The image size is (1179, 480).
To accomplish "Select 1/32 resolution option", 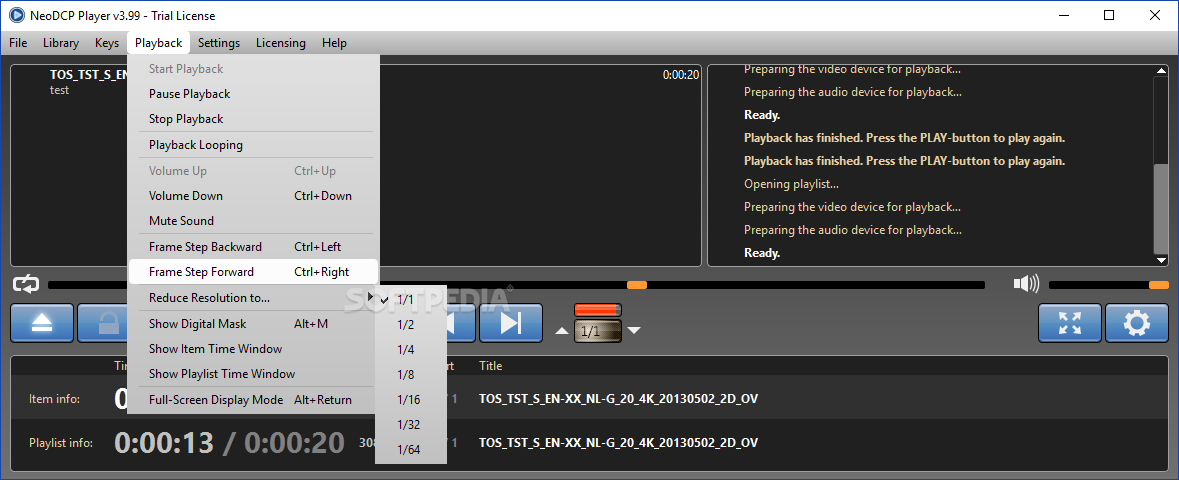I will click(x=411, y=424).
